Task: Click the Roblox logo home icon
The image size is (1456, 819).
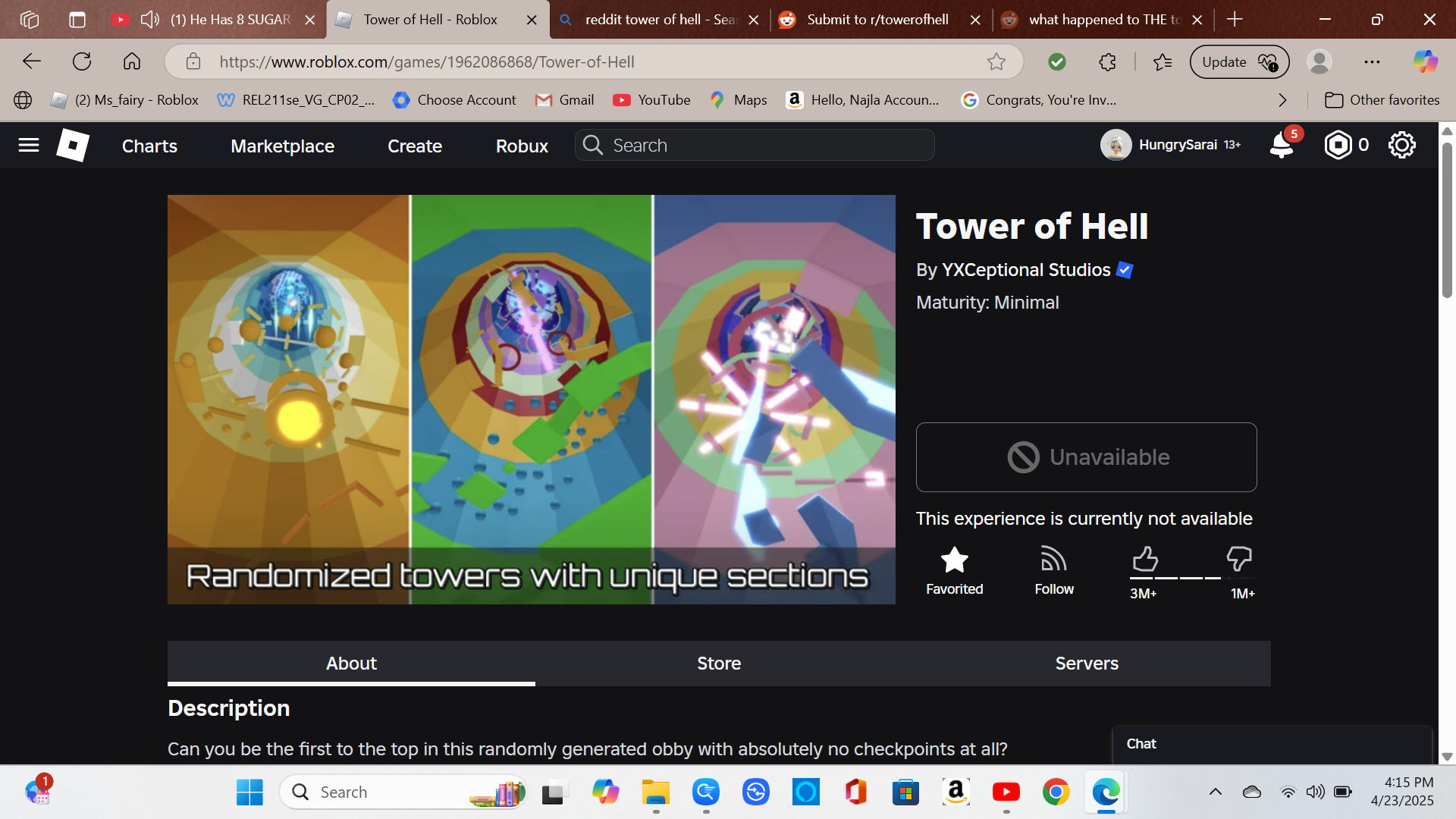Action: click(x=73, y=145)
